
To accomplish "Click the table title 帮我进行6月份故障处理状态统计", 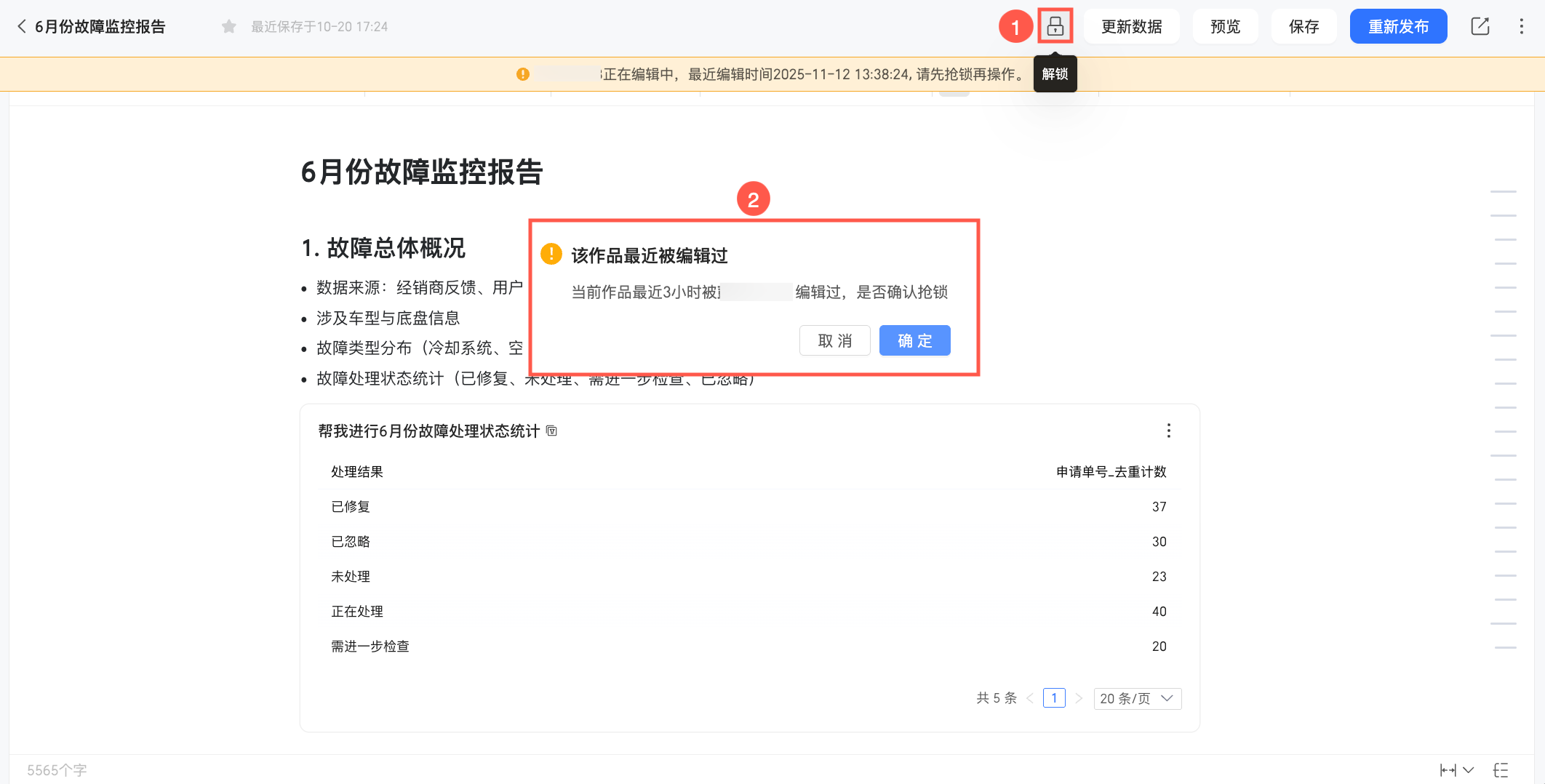I will (429, 431).
